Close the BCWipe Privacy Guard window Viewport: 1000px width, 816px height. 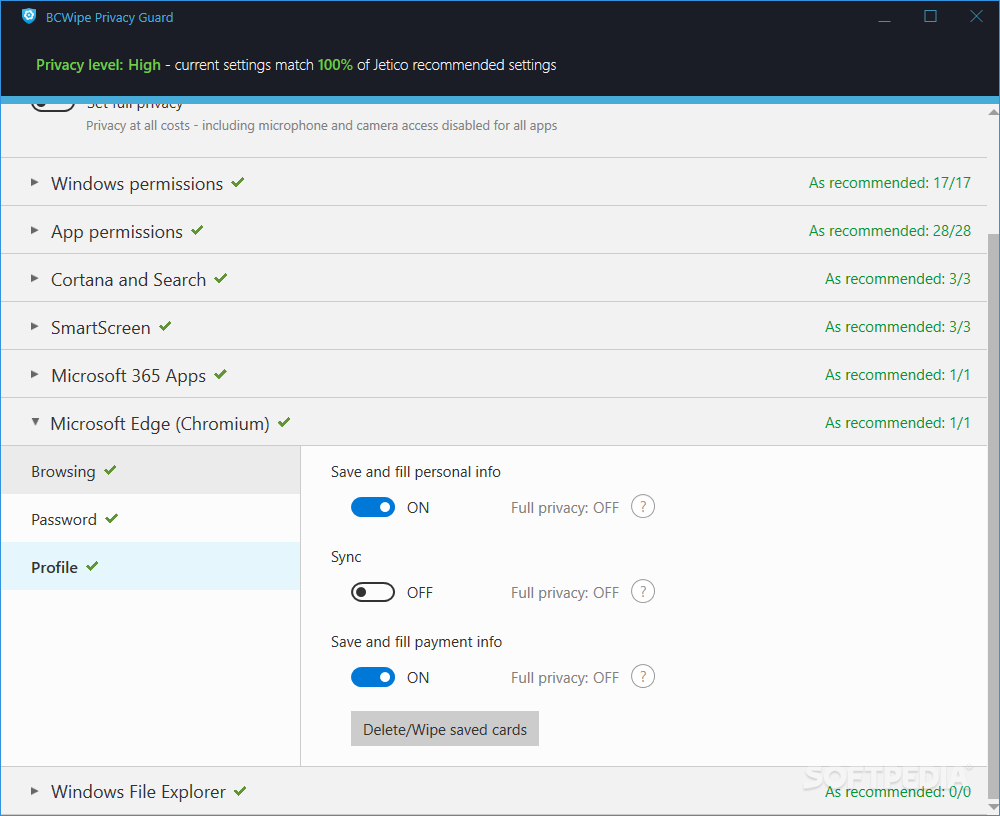pos(976,17)
